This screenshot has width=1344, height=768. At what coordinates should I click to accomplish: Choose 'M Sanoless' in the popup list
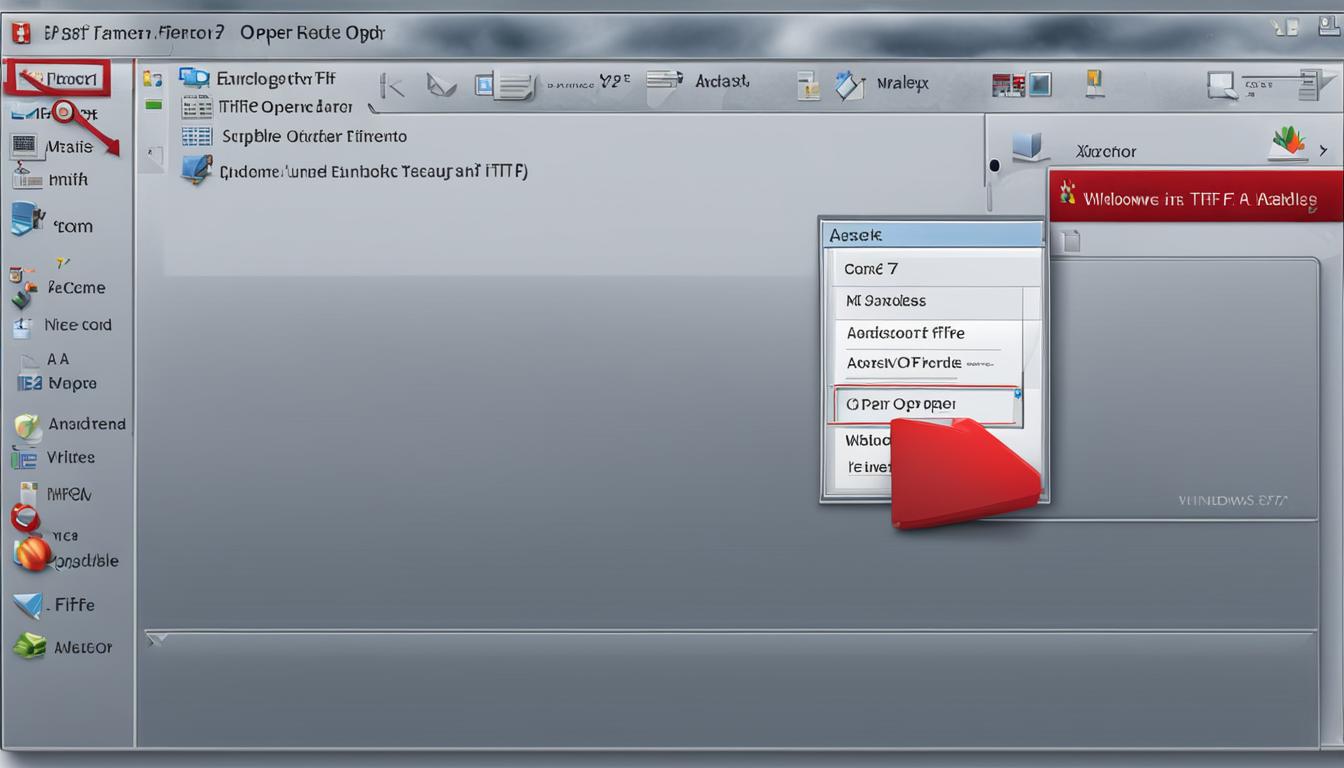(932, 301)
